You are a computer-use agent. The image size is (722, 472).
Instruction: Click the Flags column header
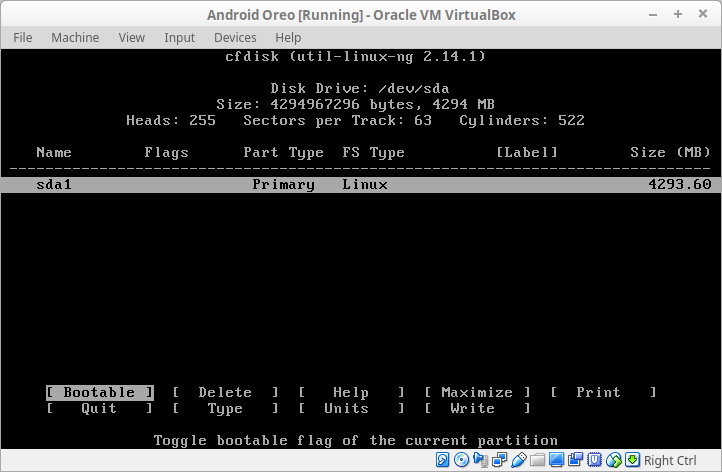coord(166,152)
